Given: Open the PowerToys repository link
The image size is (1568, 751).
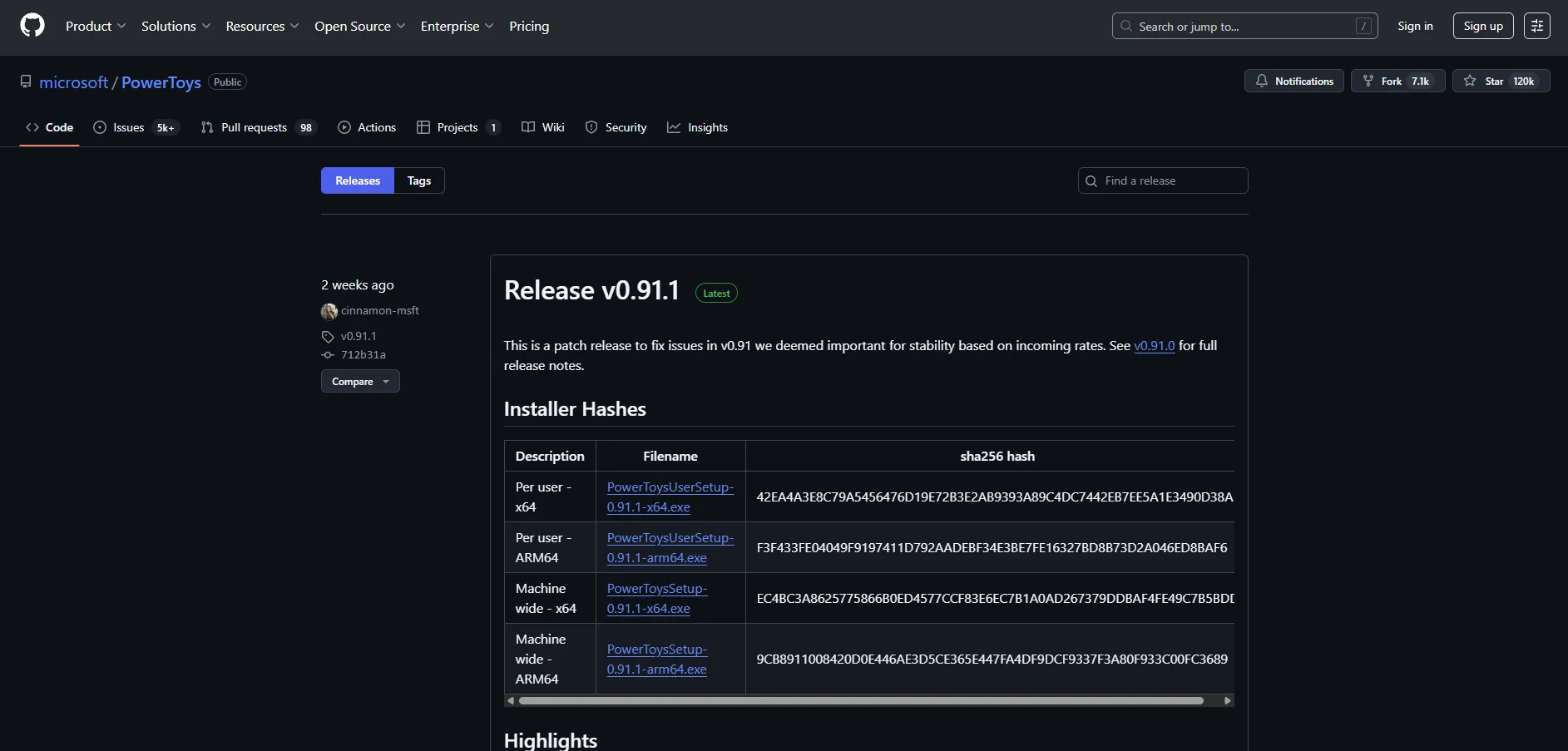Looking at the screenshot, I should click(161, 82).
